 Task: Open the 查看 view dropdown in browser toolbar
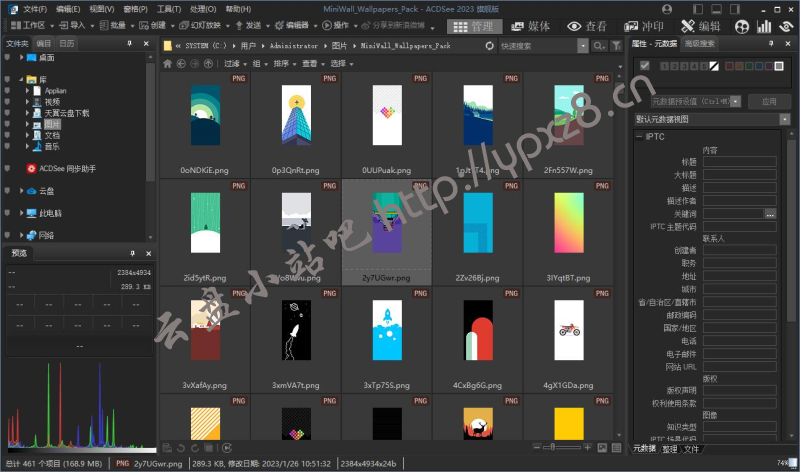tap(313, 64)
